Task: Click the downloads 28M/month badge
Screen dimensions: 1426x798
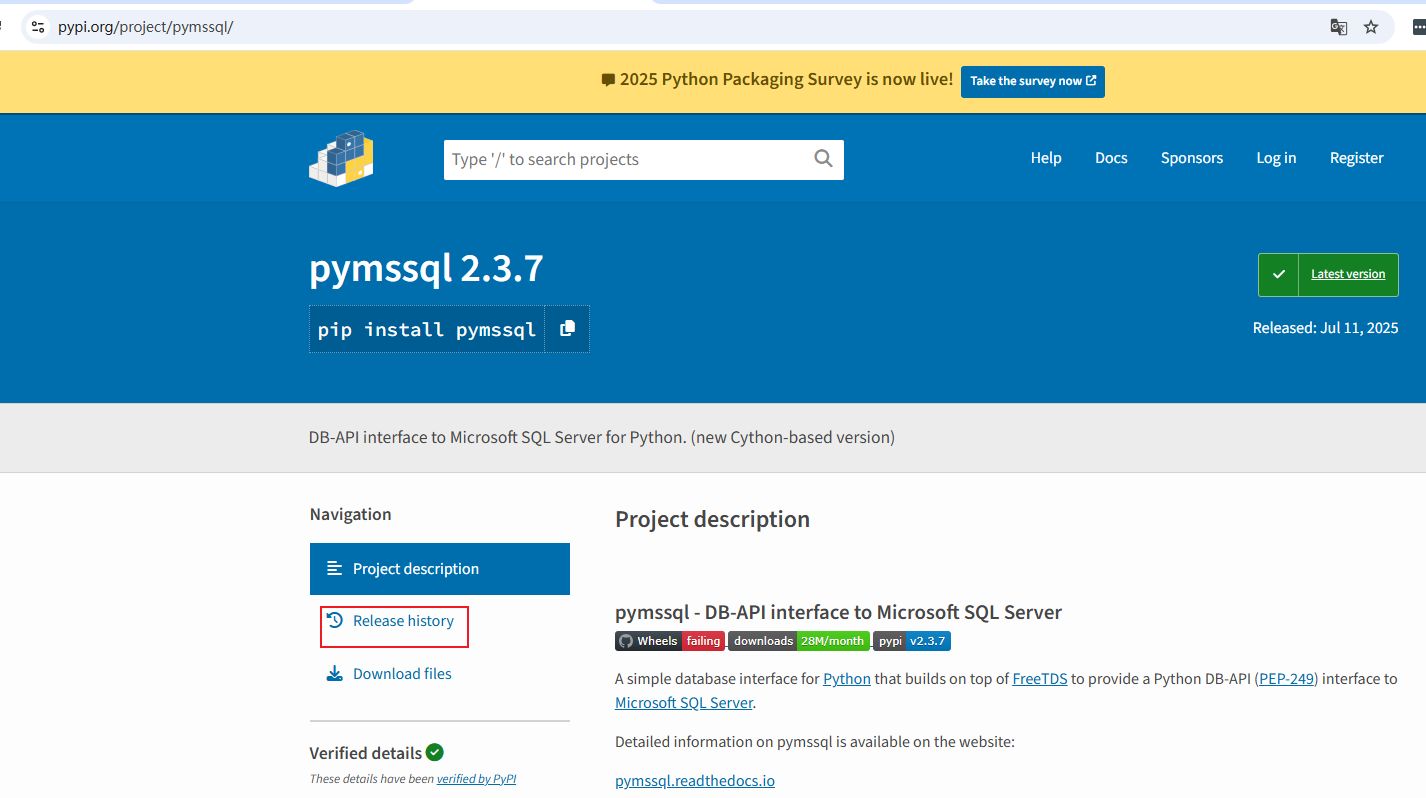Action: (x=798, y=641)
